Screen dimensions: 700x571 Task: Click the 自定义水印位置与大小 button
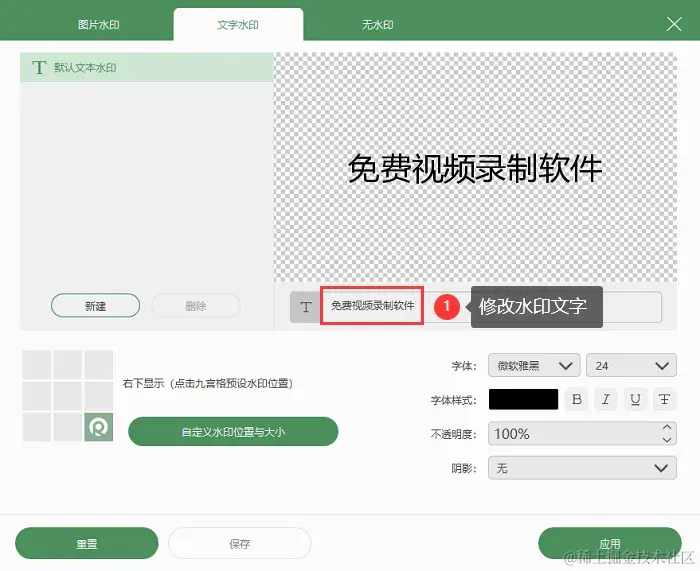pyautogui.click(x=233, y=431)
